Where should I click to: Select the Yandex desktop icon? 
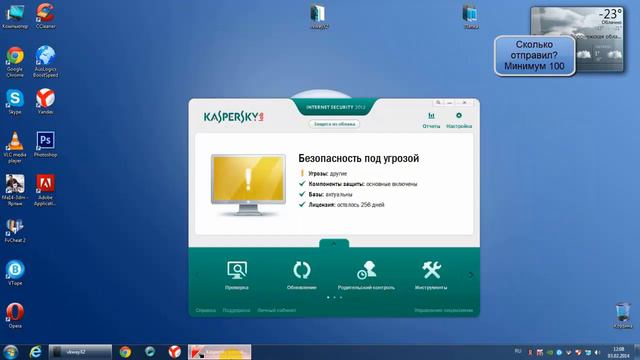(45, 102)
